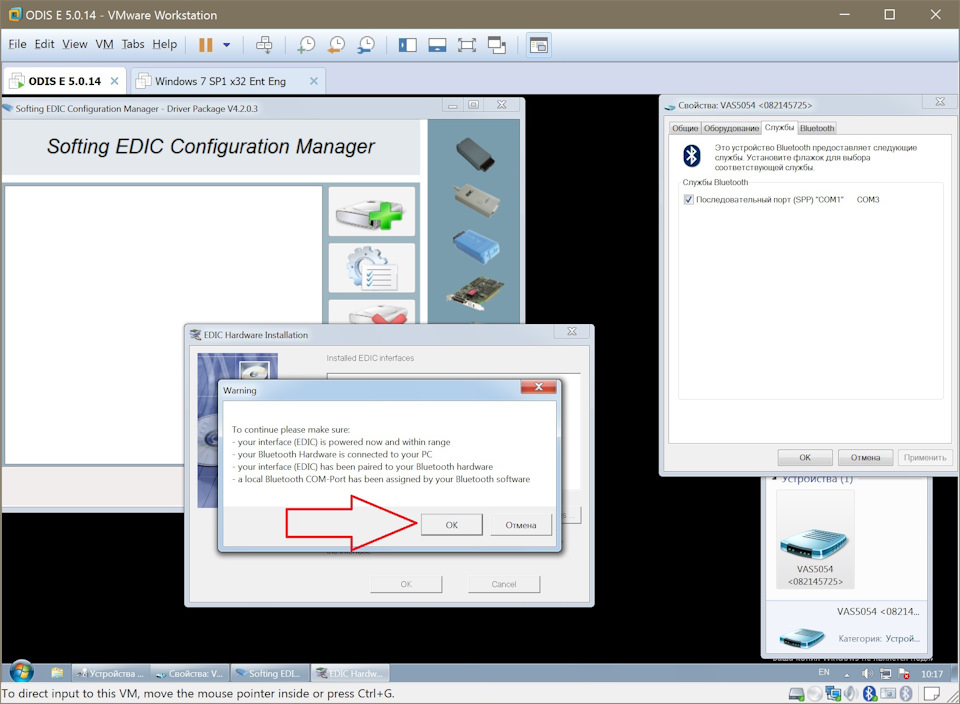The width and height of the screenshot is (960, 704).
Task: Click the VMware hard disk status icon
Action: click(x=796, y=694)
